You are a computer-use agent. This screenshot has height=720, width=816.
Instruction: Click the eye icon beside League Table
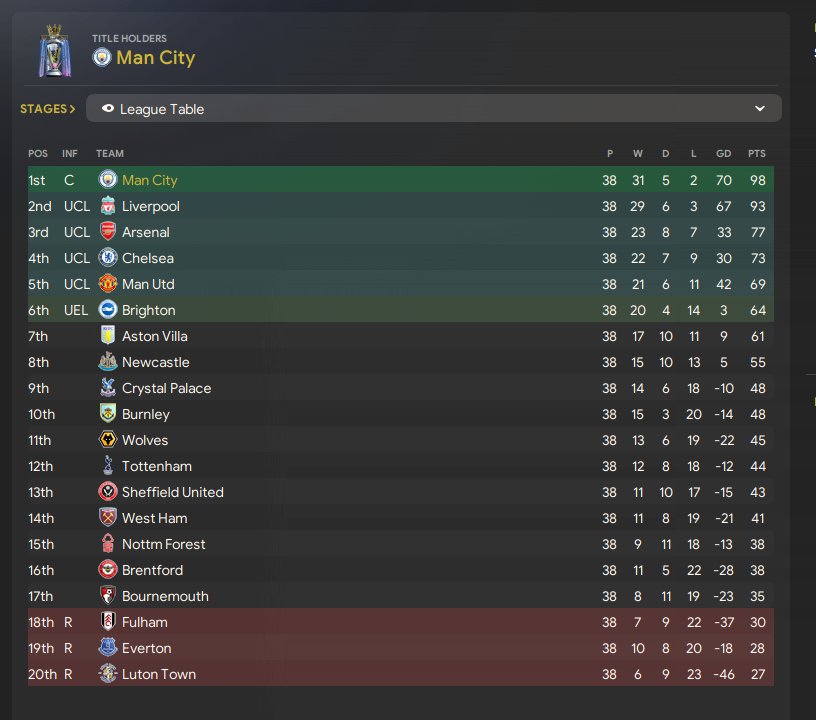[x=107, y=109]
